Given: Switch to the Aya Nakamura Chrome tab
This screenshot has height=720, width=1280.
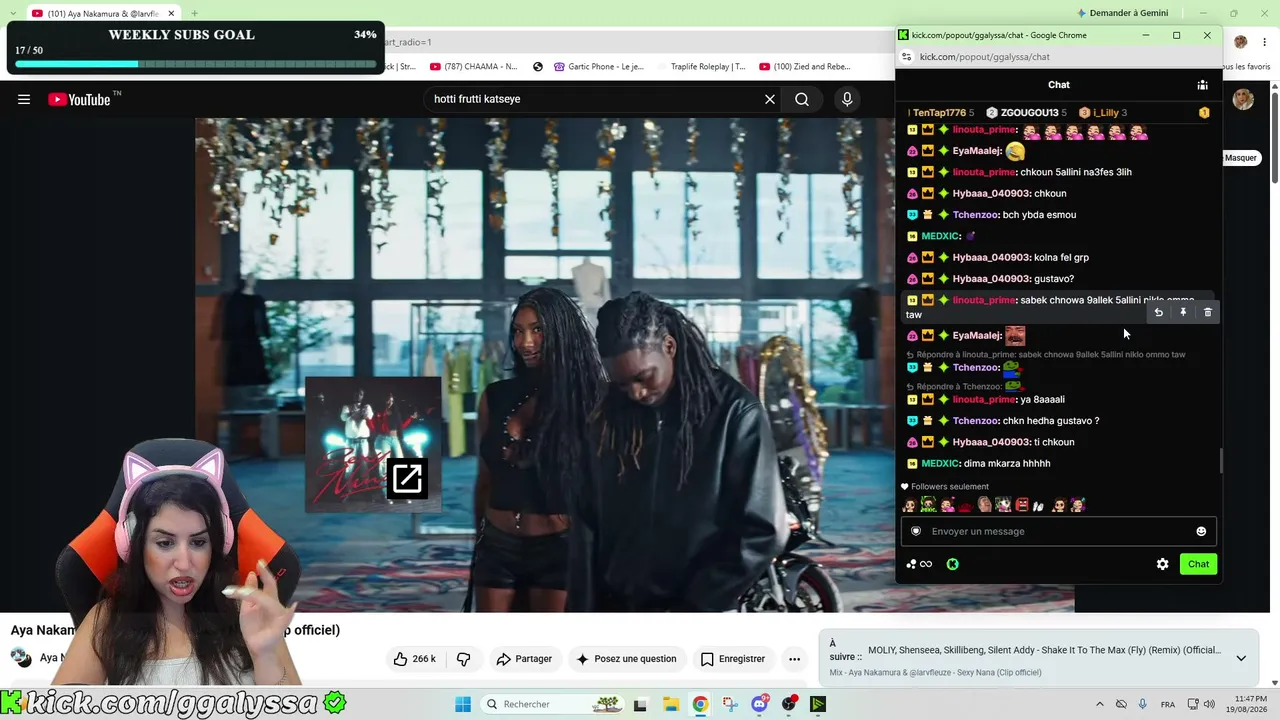Looking at the screenshot, I should click(104, 13).
